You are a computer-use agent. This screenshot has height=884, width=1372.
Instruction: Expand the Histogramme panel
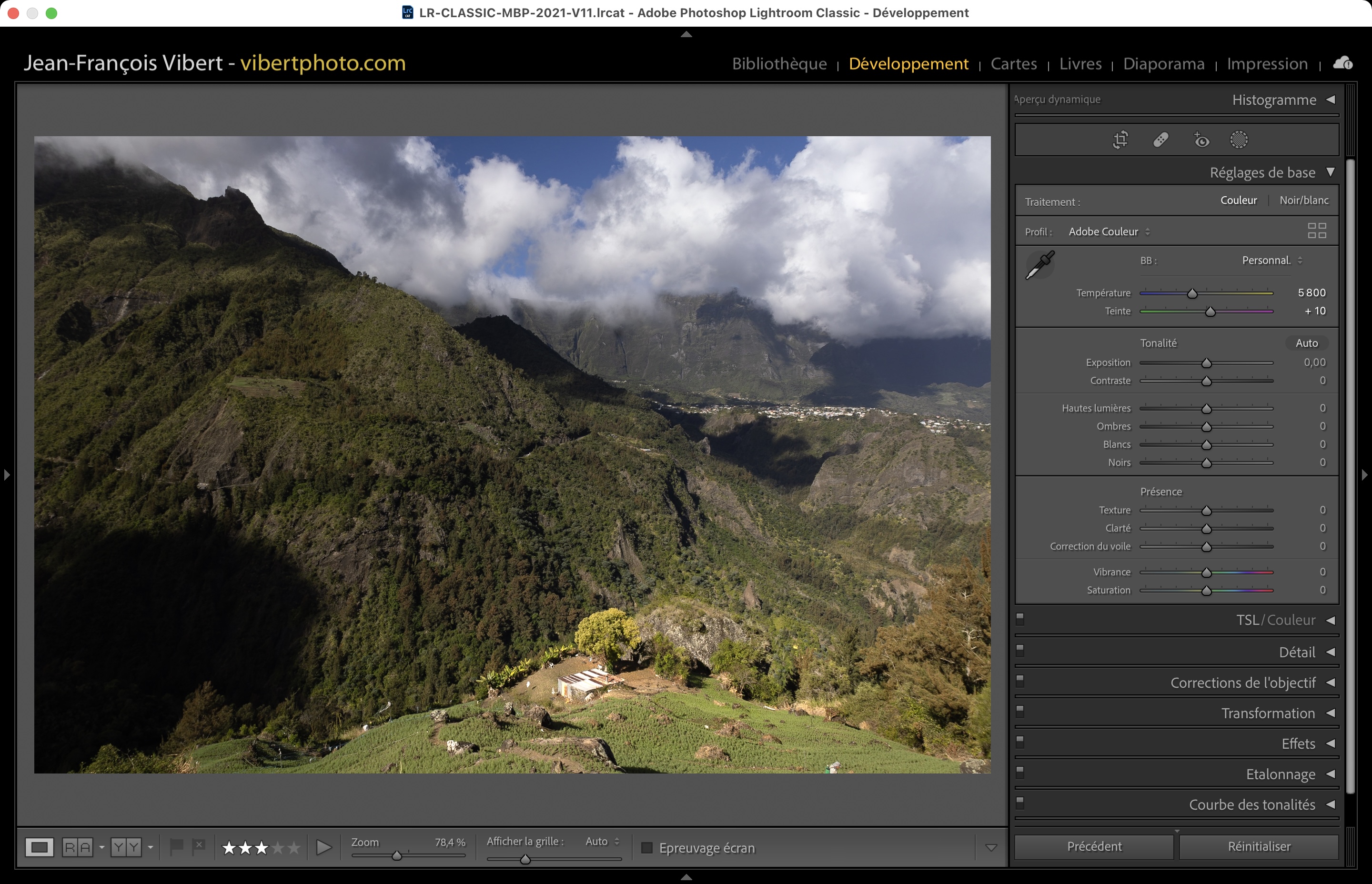tap(1330, 100)
